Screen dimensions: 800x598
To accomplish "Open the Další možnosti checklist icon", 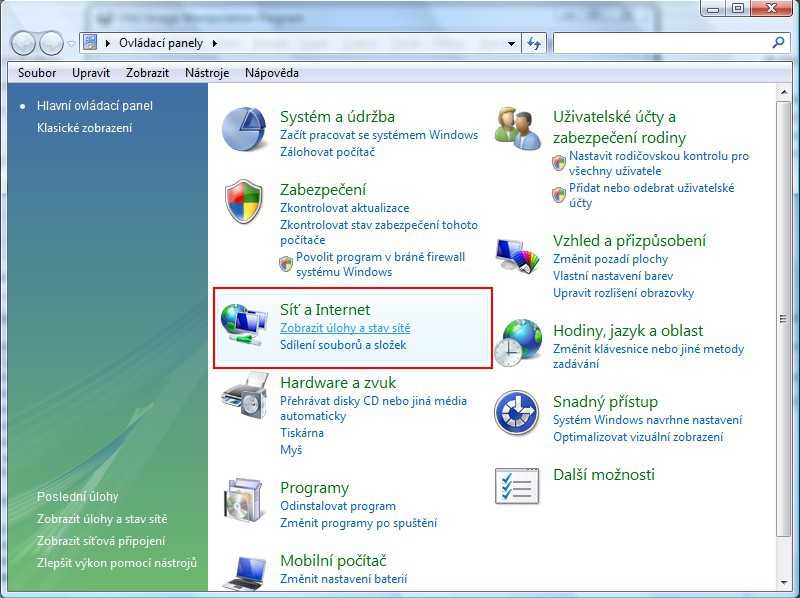I will [x=517, y=486].
